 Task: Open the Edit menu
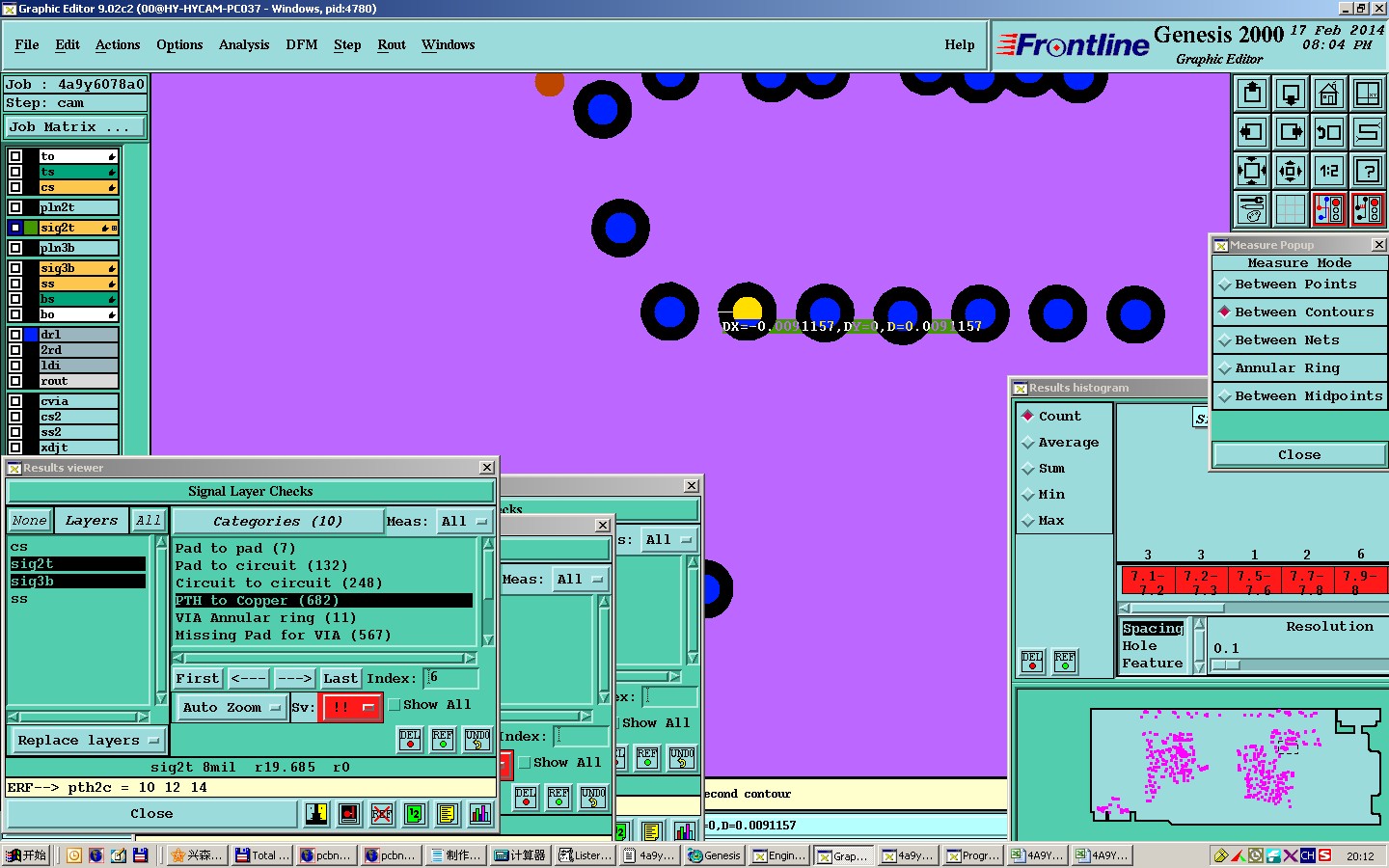coord(68,45)
